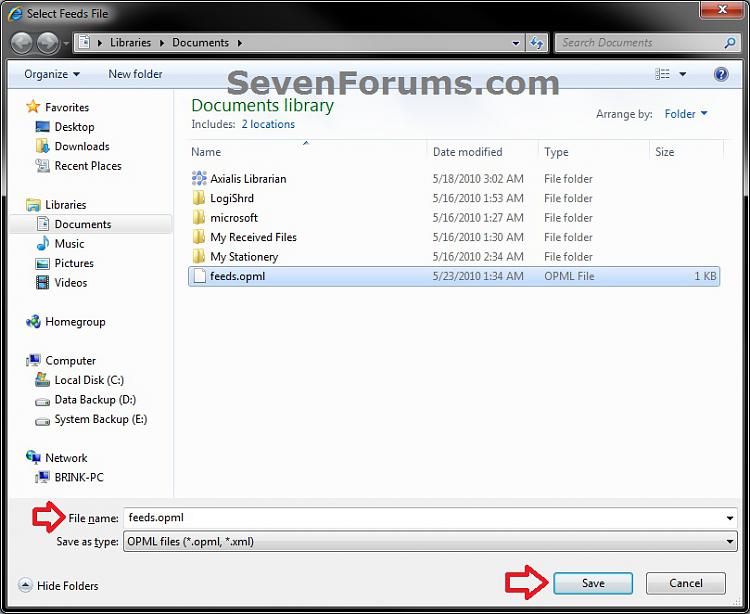Click the OPML File type cell
The height and width of the screenshot is (614, 750).
click(x=569, y=276)
